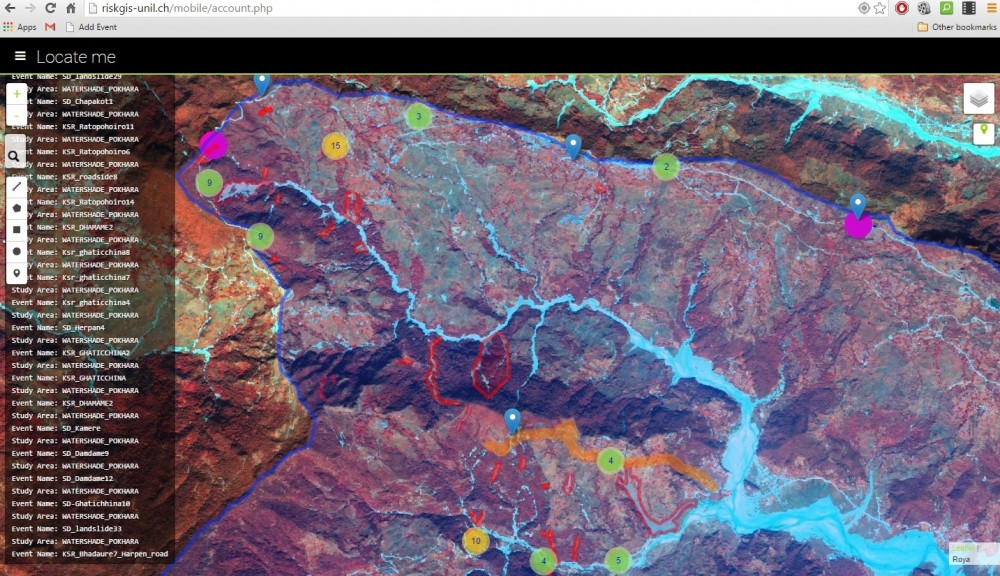Expand the cluster marker labeled 15

(x=336, y=146)
